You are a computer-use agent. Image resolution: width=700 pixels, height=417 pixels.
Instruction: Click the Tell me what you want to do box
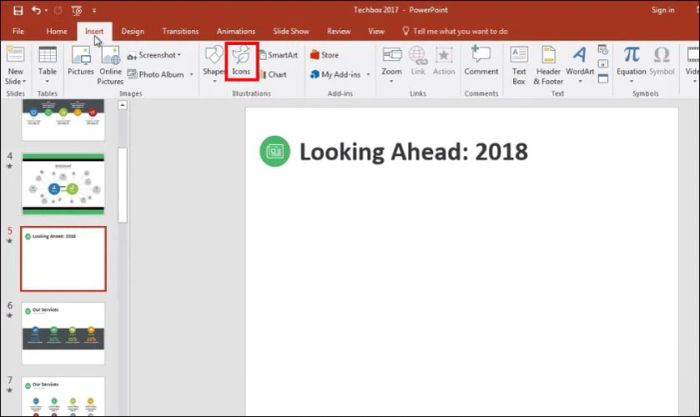[455, 31]
